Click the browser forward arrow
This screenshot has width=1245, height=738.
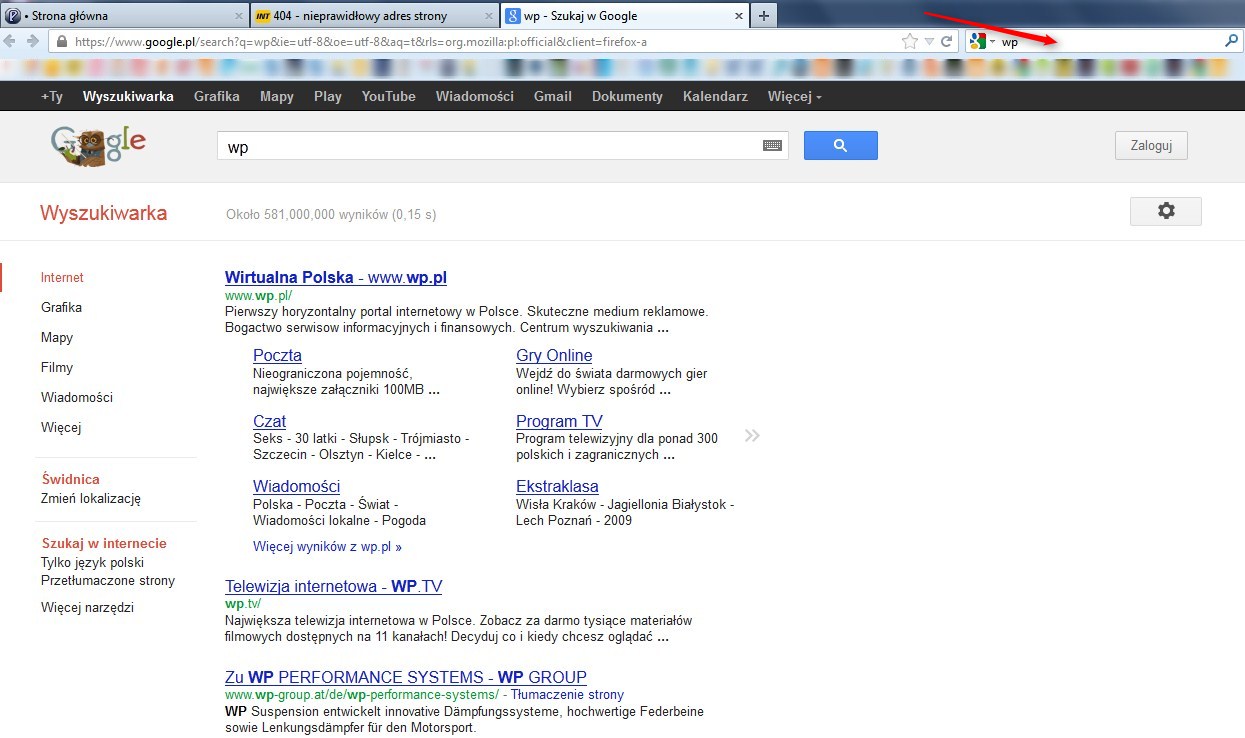(x=32, y=41)
